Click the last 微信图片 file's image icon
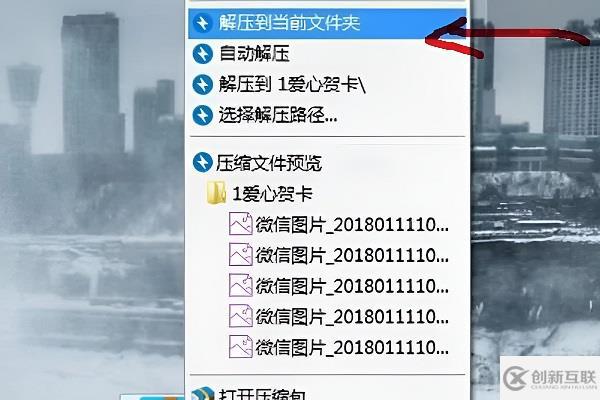Viewport: 600px width, 400px height. [241, 346]
